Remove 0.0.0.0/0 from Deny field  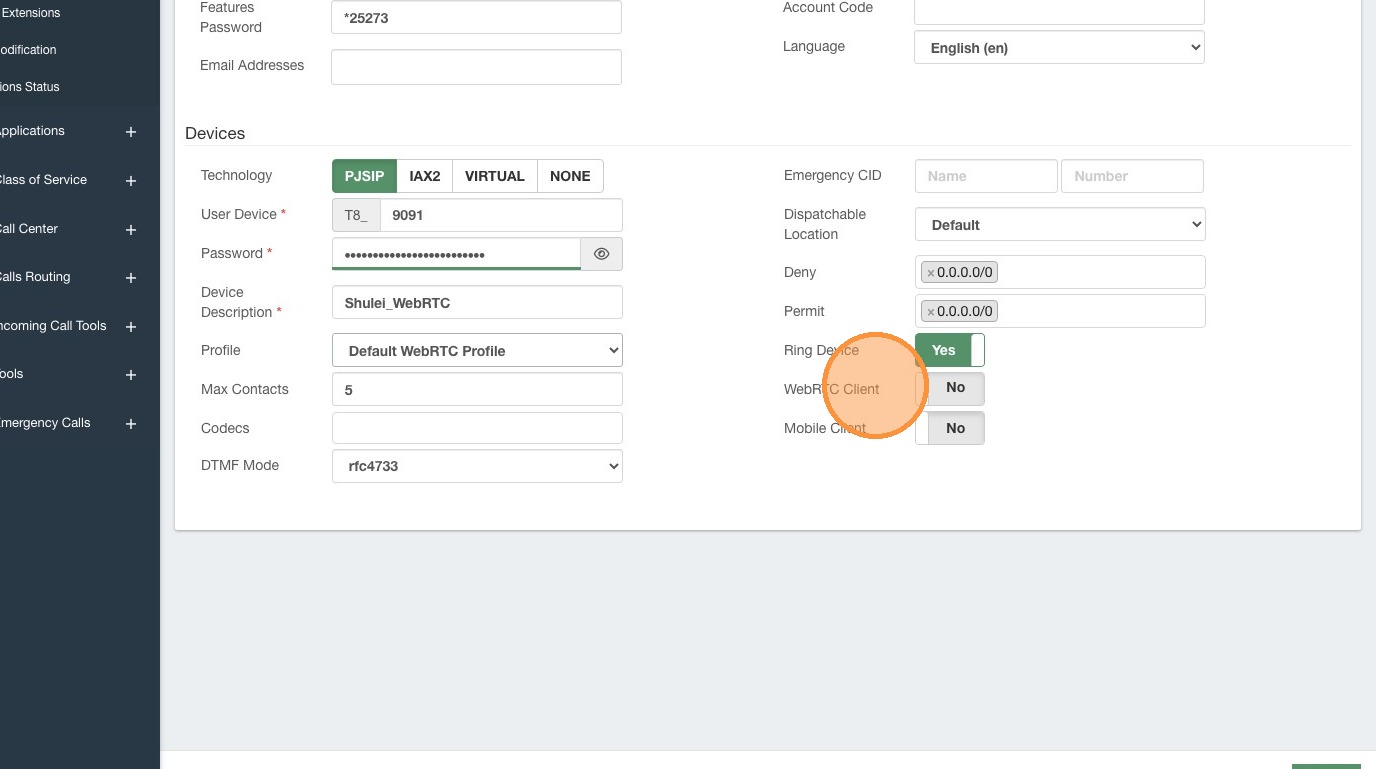930,273
